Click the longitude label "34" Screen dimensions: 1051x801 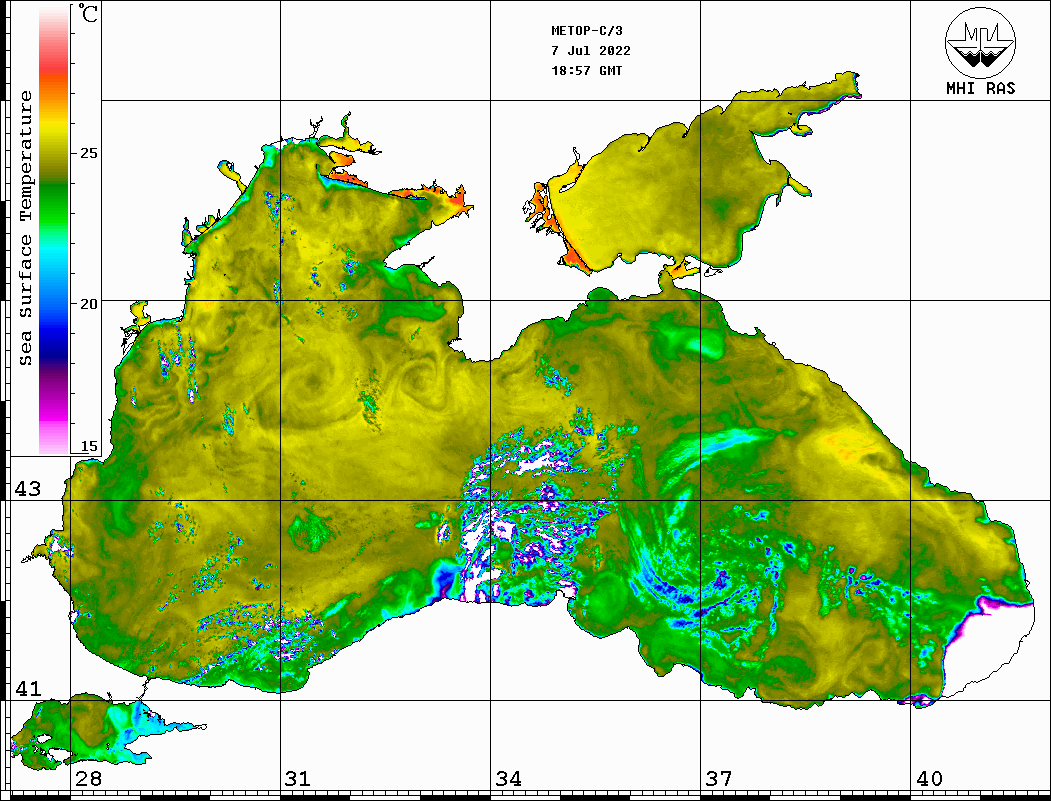click(508, 778)
